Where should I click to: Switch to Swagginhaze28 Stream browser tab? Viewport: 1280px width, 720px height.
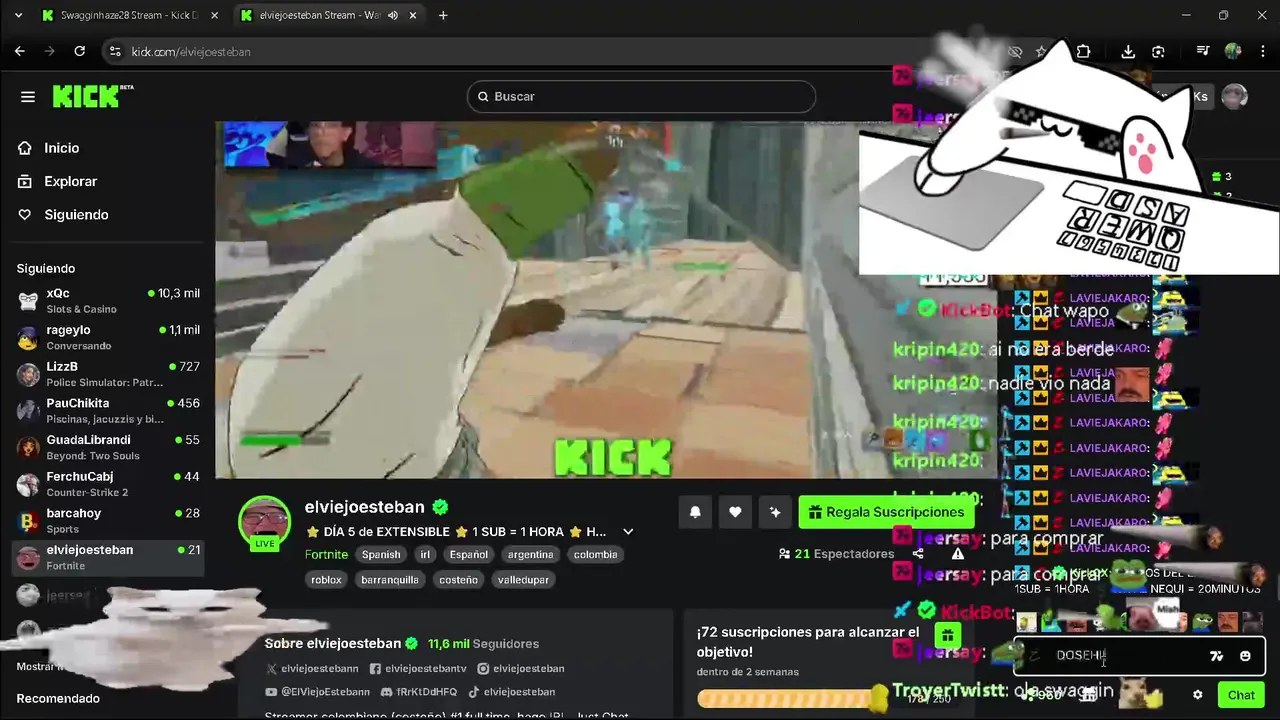pos(129,15)
